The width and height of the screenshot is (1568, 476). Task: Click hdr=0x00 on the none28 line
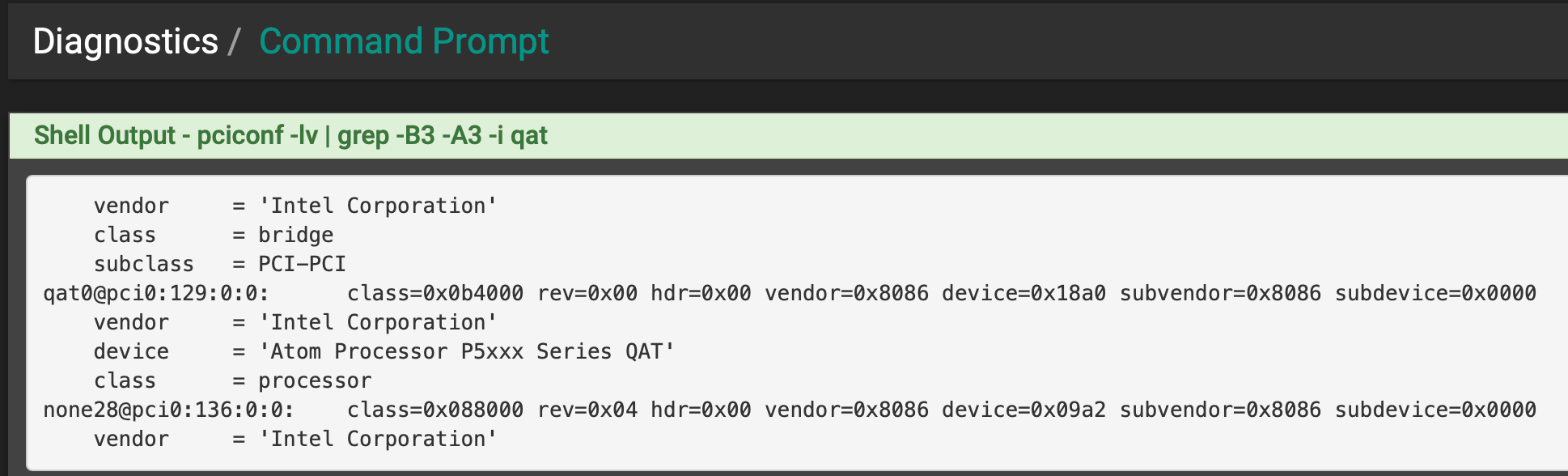(701, 410)
